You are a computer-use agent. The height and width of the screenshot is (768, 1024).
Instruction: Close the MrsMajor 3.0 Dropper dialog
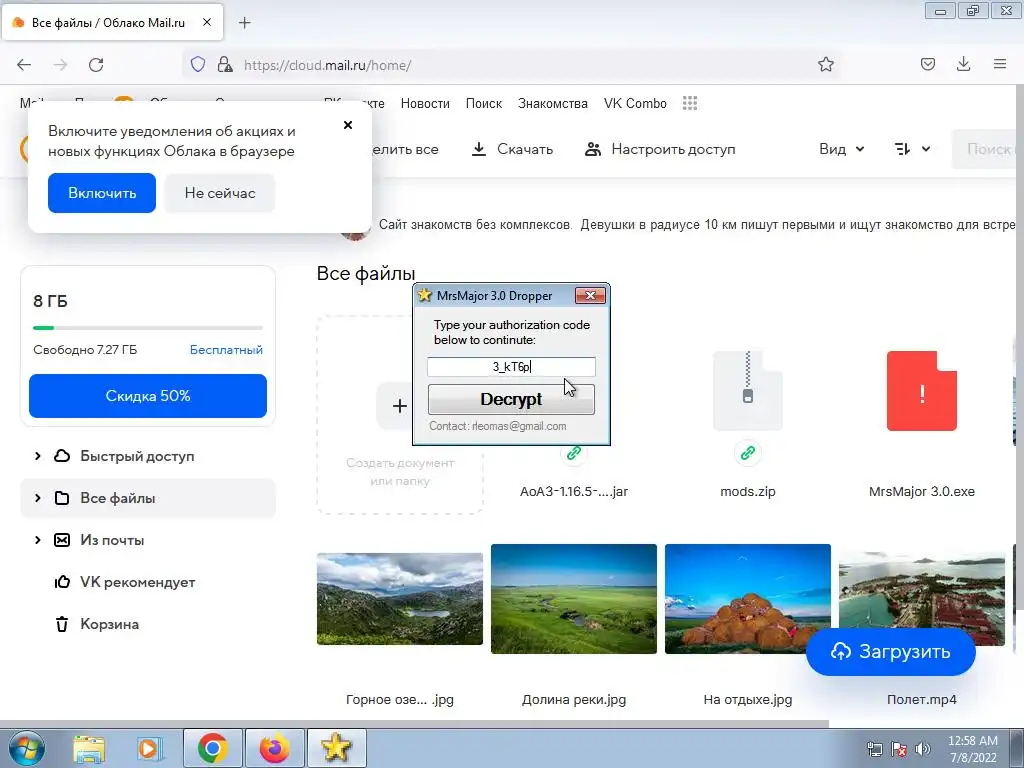pos(590,295)
